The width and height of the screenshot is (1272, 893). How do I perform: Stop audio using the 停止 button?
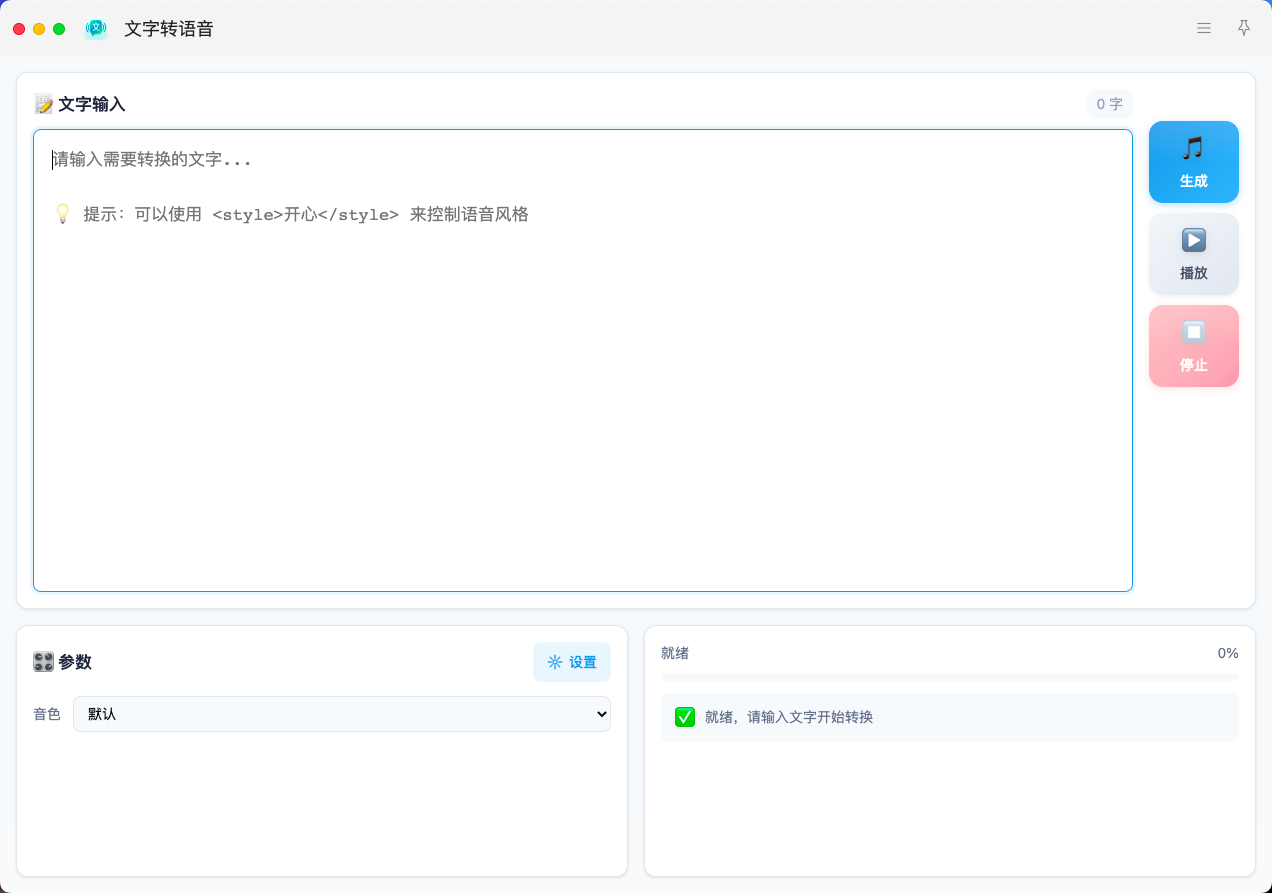(x=1193, y=346)
